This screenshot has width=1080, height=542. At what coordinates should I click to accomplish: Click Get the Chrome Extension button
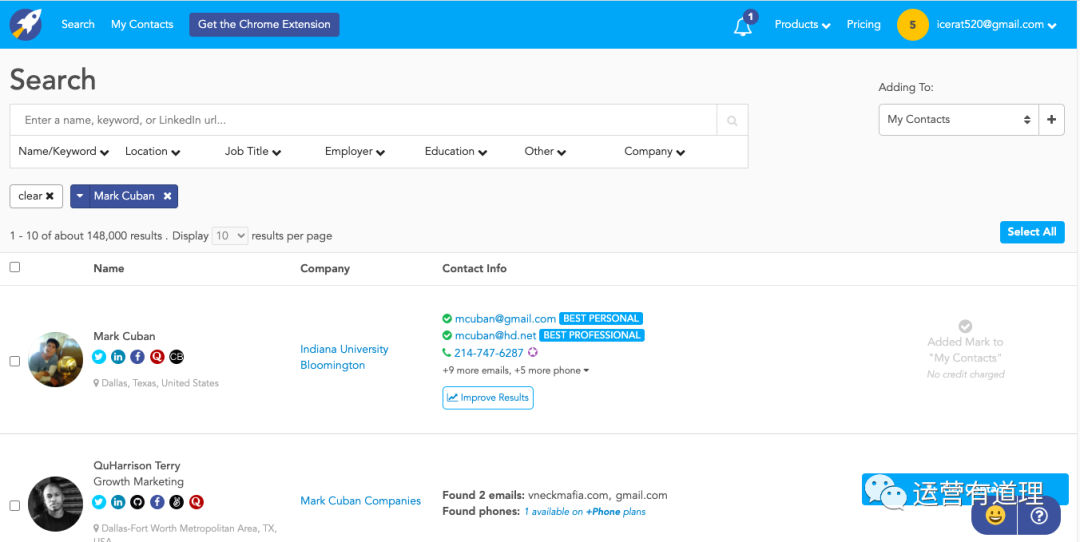pos(264,24)
